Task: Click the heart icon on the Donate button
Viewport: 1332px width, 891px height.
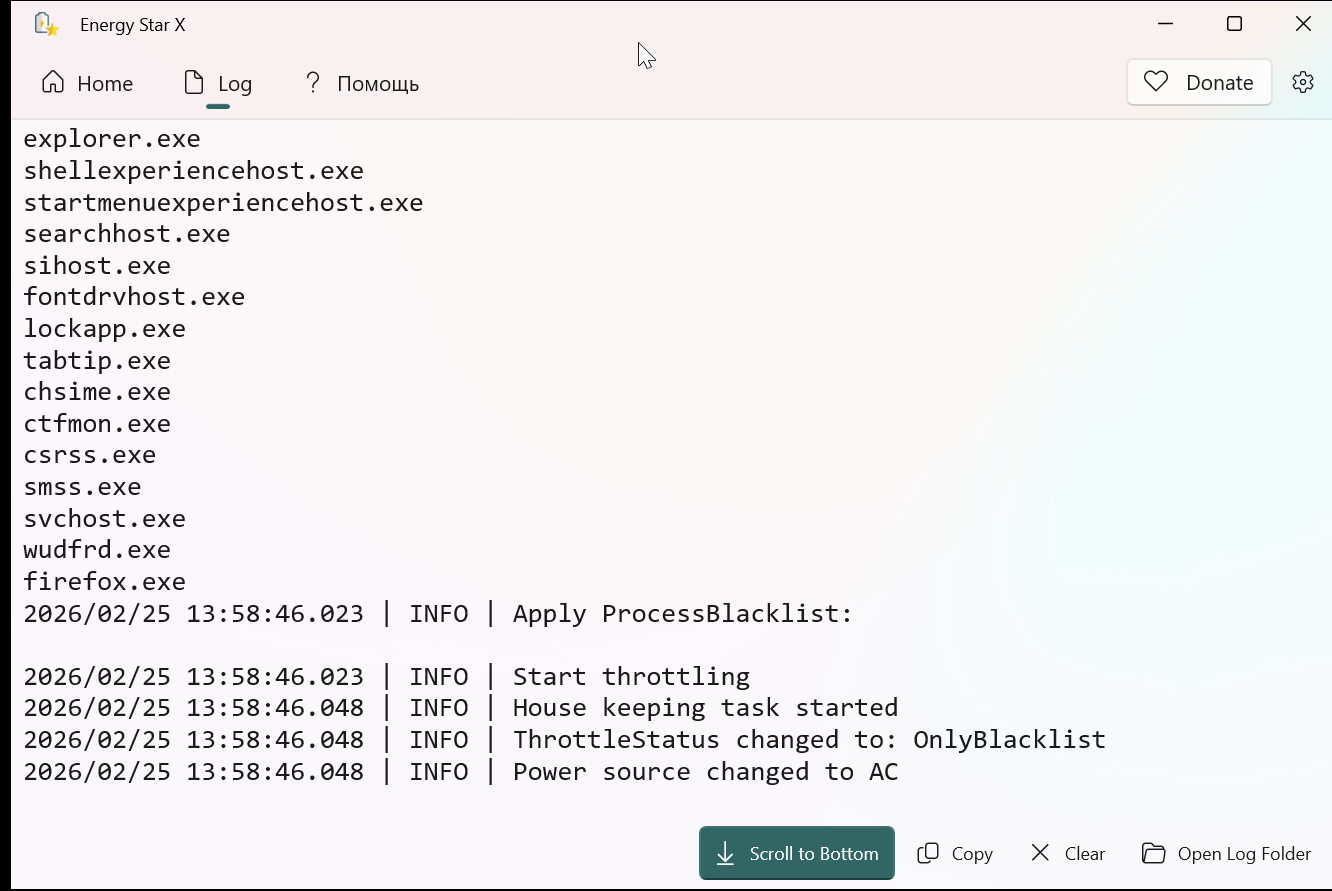Action: tap(1156, 83)
